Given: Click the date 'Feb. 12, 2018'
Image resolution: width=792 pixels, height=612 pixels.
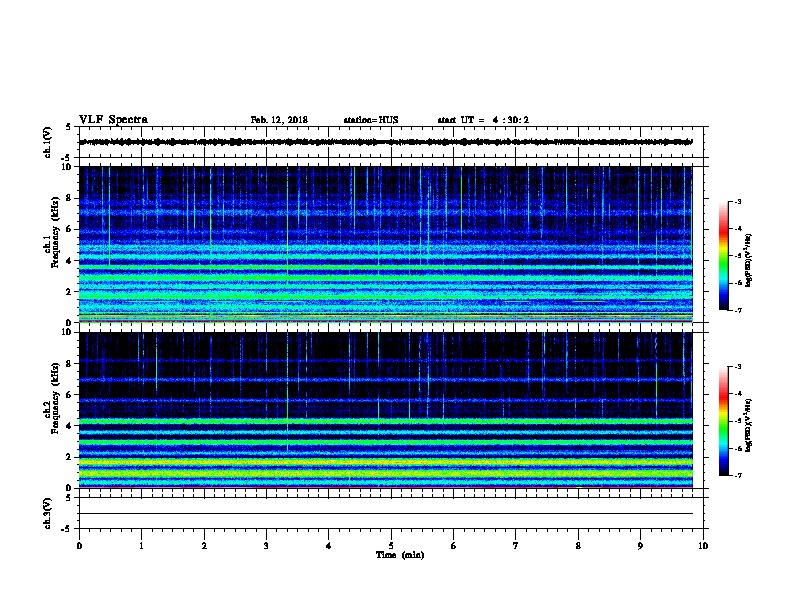Looking at the screenshot, I should [x=279, y=120].
